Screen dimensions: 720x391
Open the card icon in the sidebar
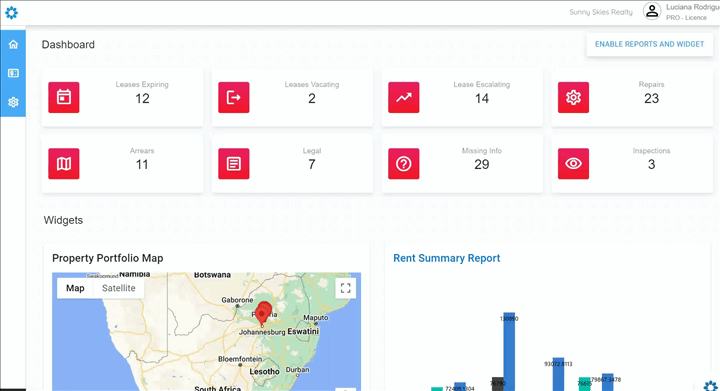13,73
